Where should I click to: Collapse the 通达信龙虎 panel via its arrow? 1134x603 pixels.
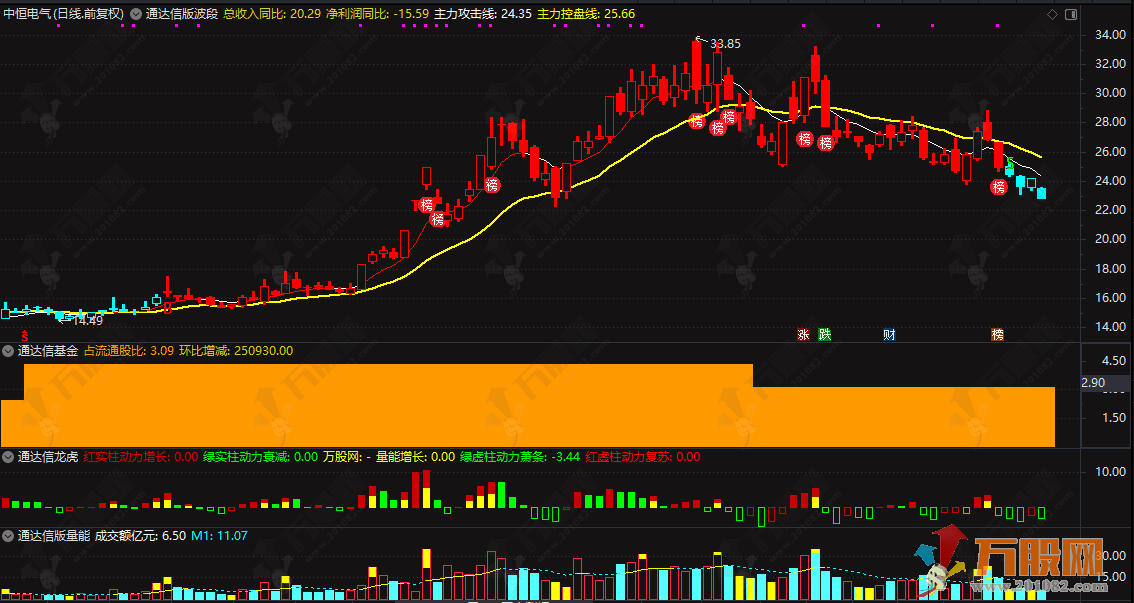7,456
